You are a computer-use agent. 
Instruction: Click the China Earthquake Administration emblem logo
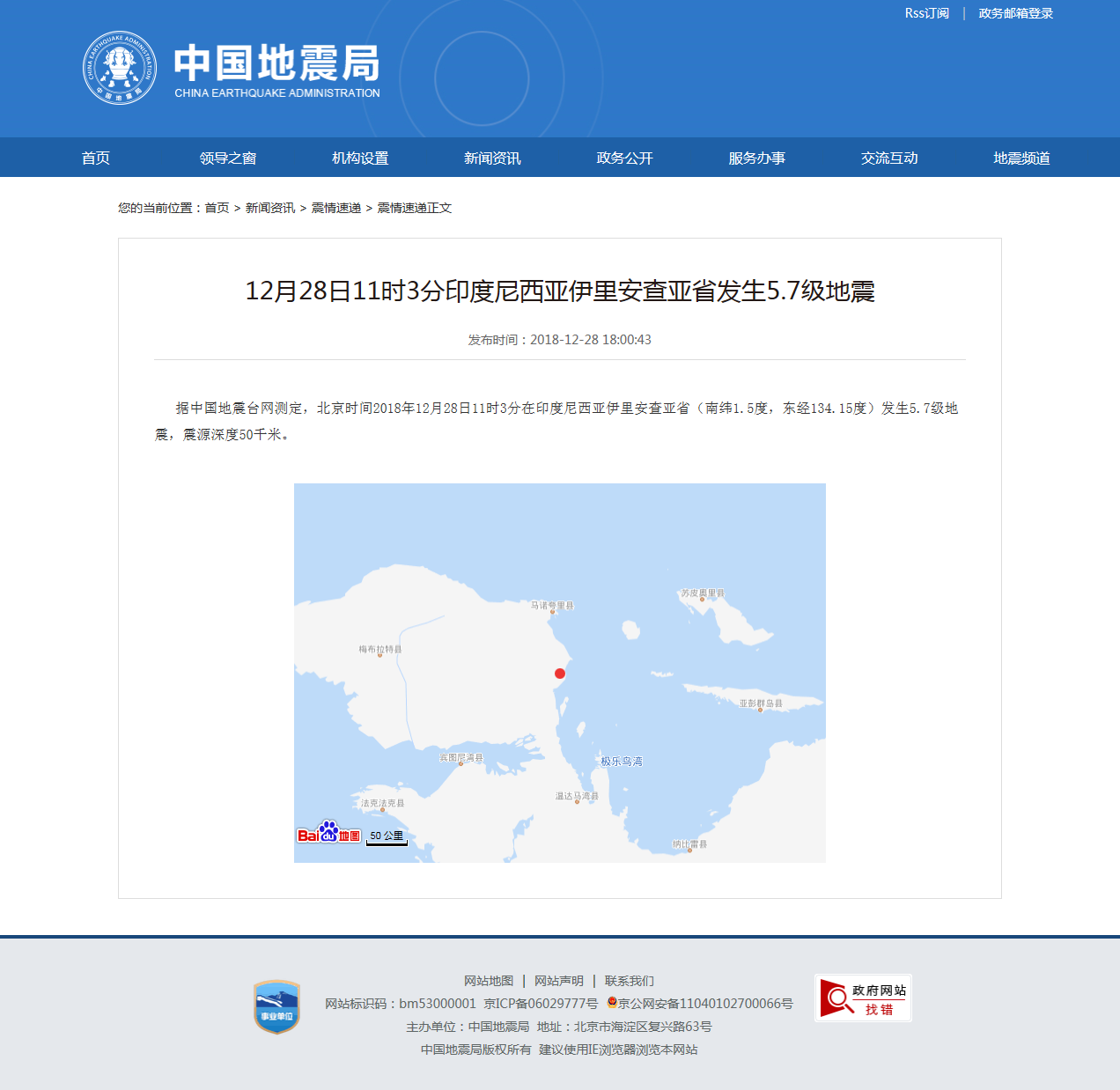coord(120,68)
